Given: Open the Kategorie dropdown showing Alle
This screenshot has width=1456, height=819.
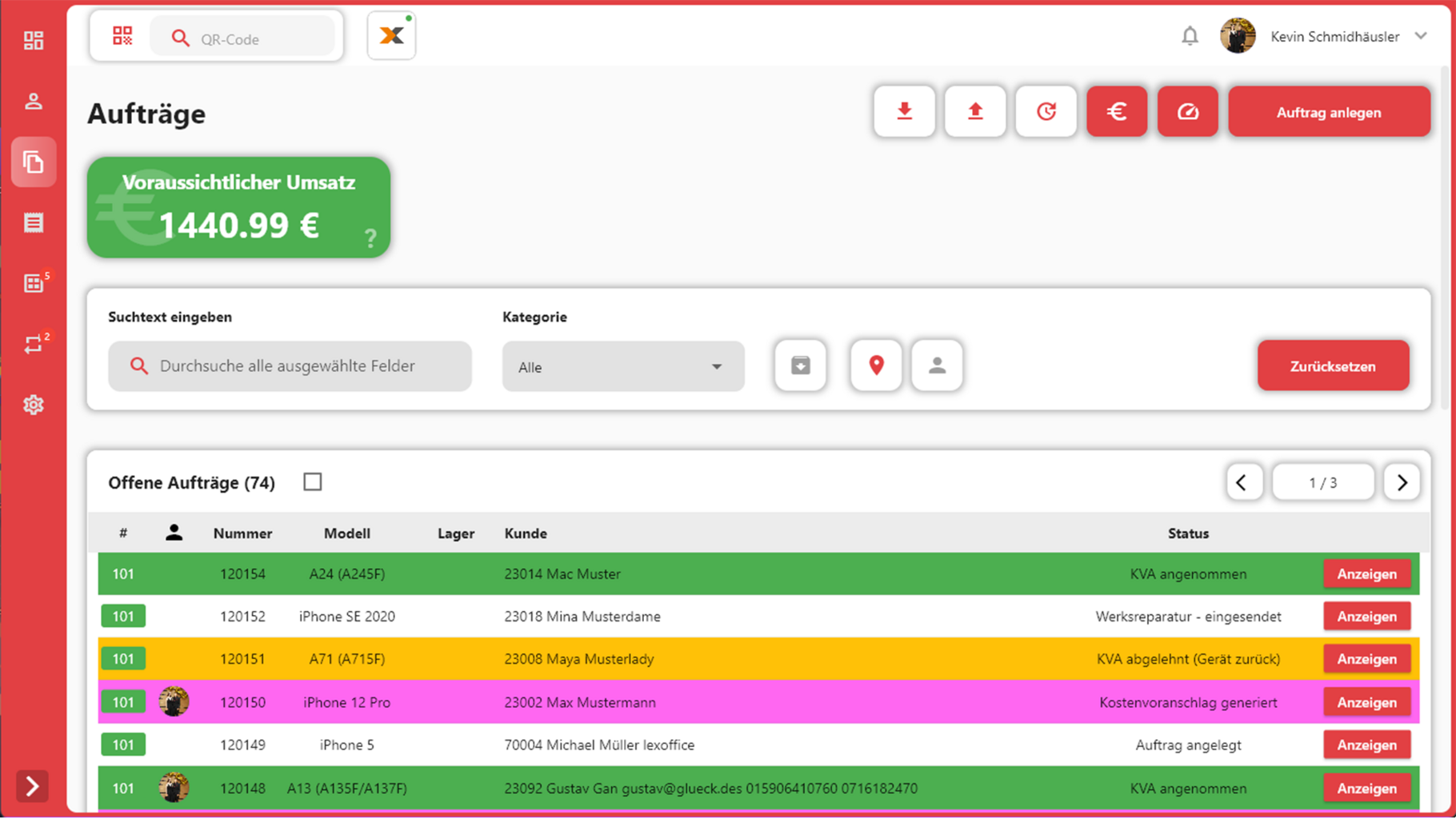Looking at the screenshot, I should click(622, 367).
